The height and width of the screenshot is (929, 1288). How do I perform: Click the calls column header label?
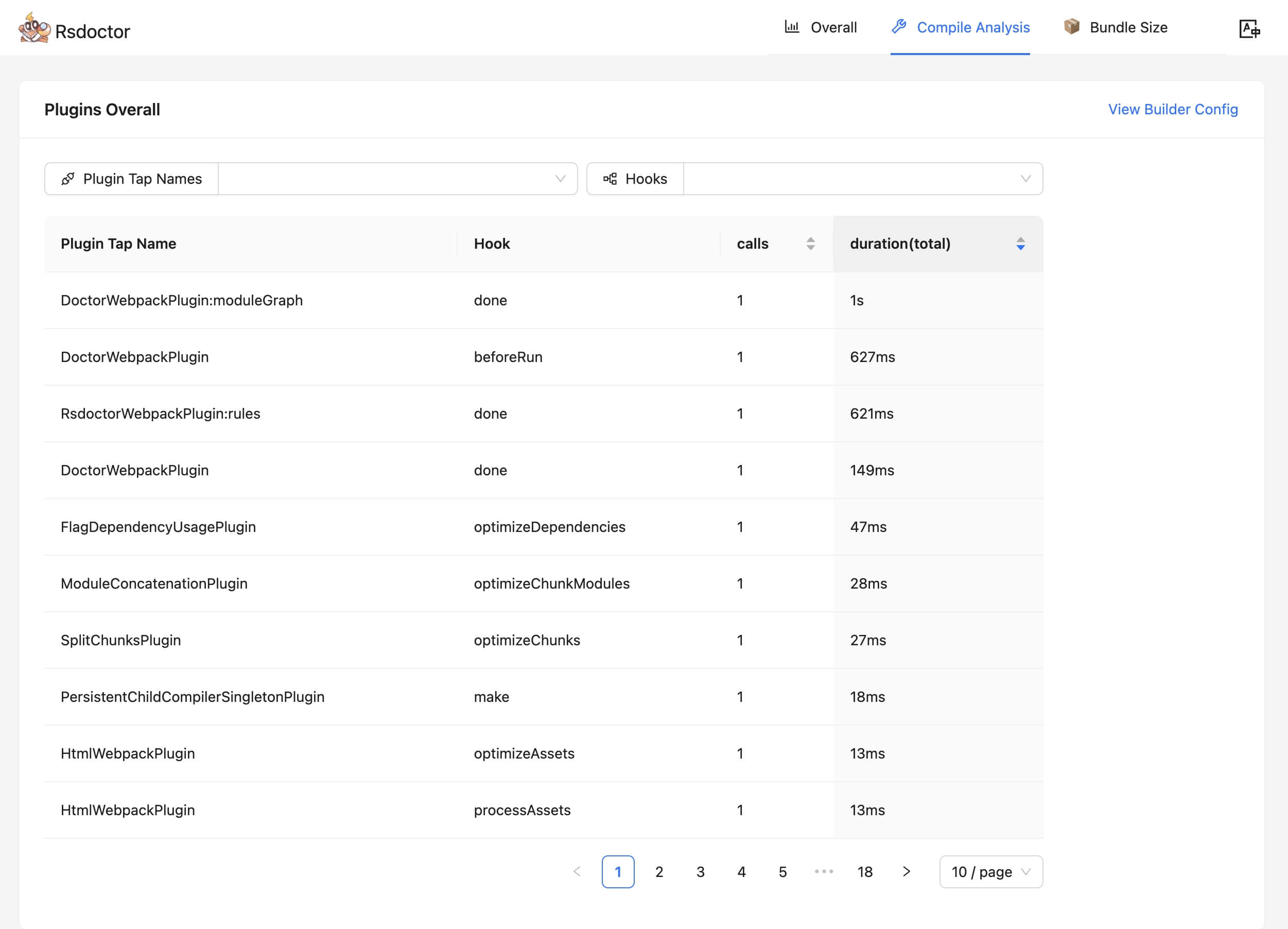(x=753, y=244)
